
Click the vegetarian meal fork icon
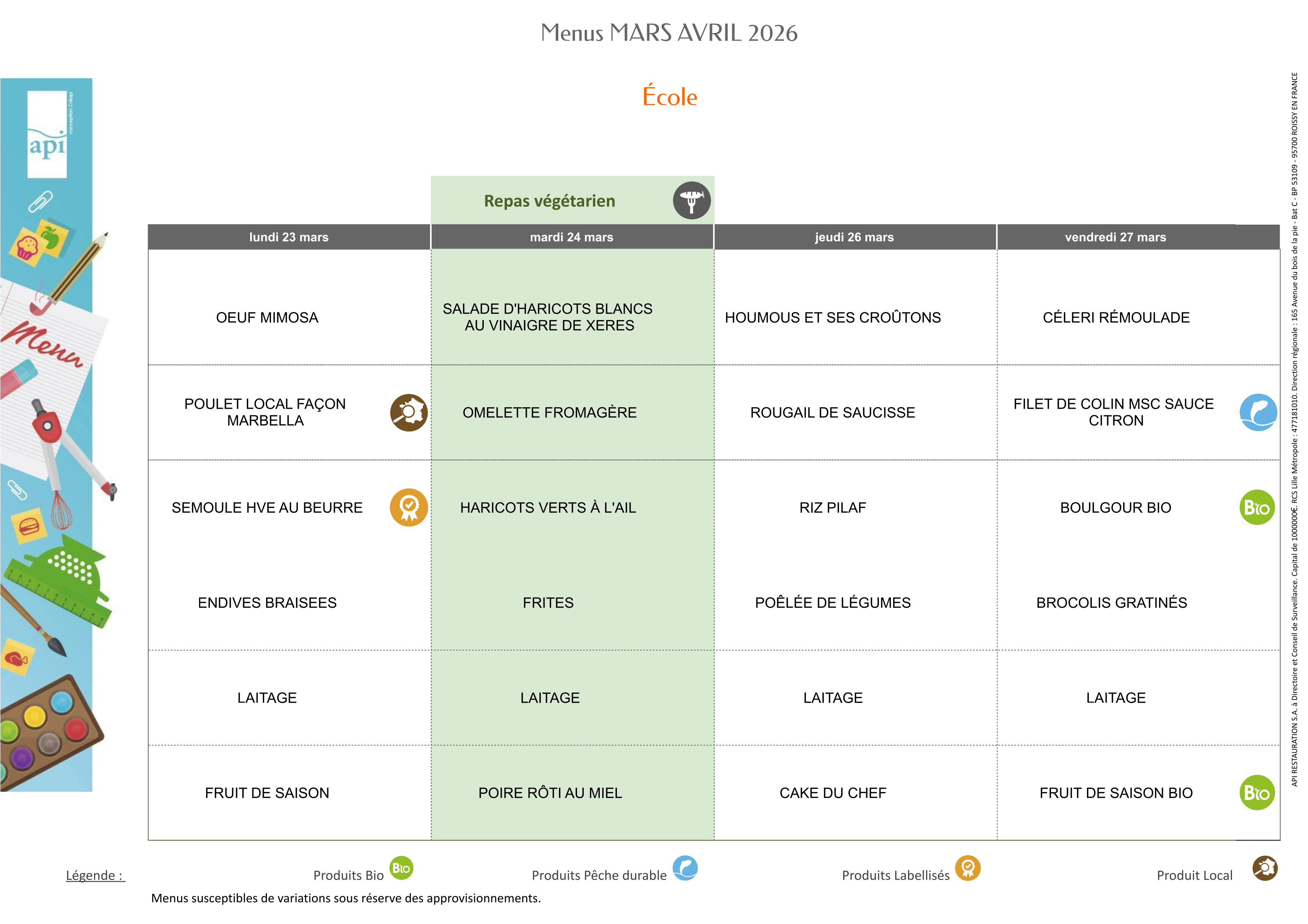point(691,200)
